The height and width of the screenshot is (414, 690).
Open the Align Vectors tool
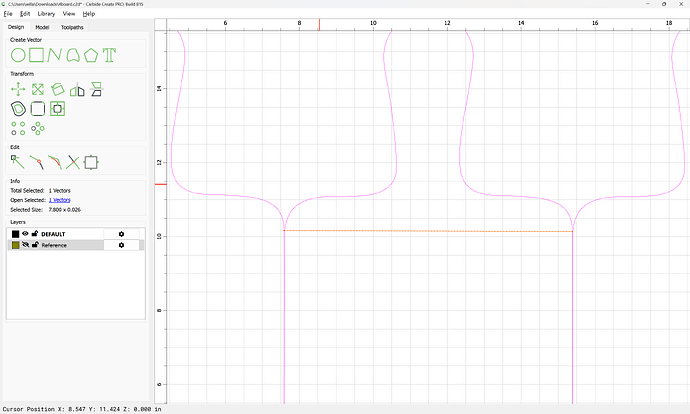(x=57, y=109)
